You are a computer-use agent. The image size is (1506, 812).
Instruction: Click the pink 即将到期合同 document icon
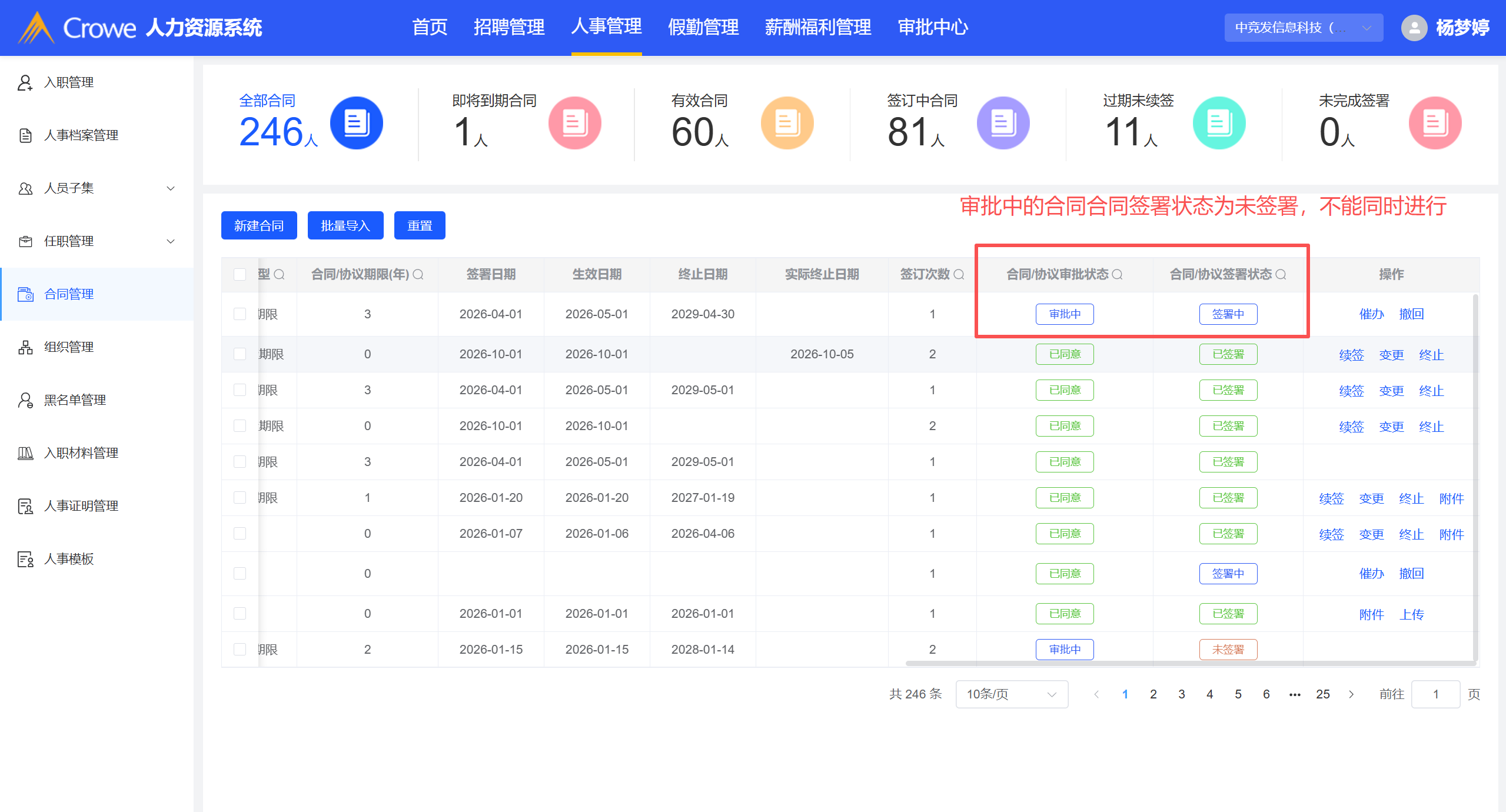click(x=574, y=123)
